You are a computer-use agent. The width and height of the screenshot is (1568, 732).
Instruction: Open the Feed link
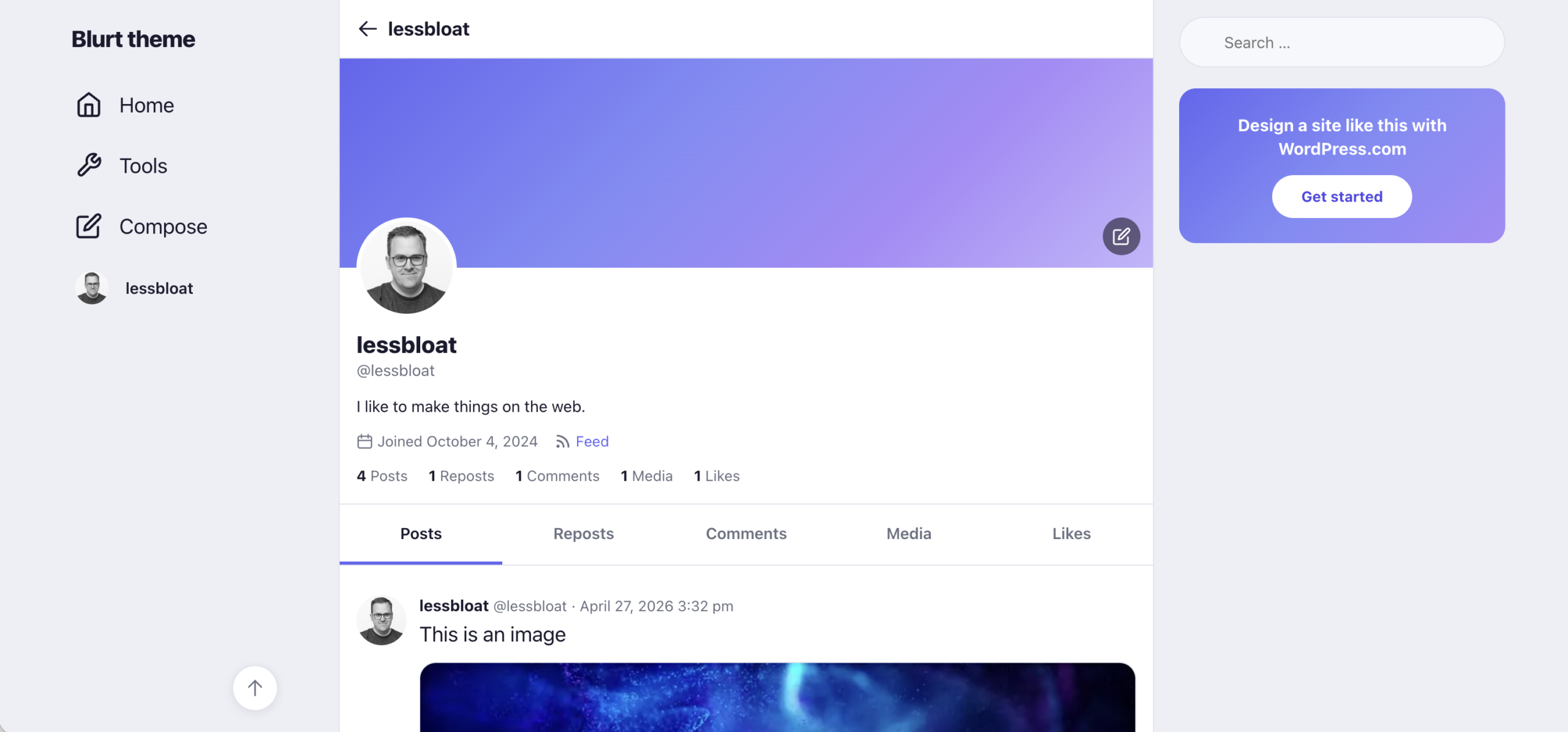point(592,442)
